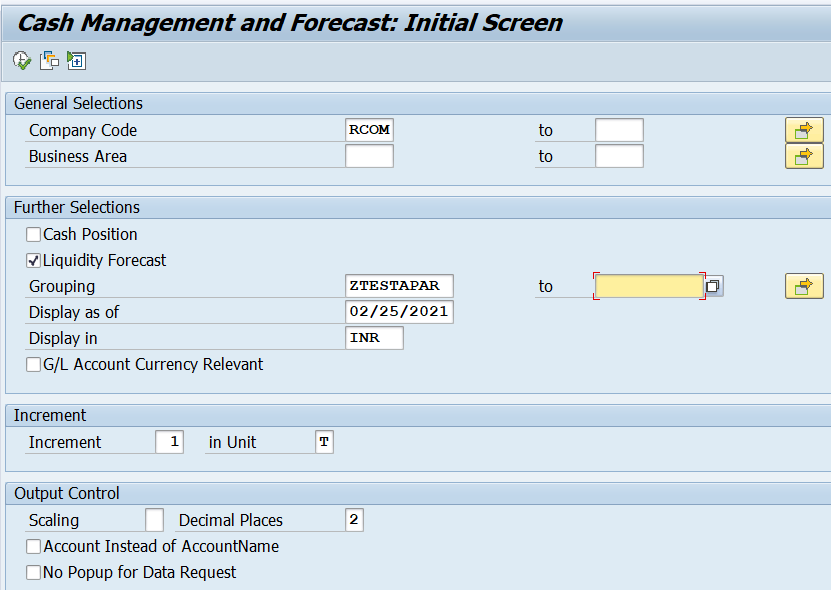This screenshot has width=831, height=590.
Task: Click the Display as of date field
Action: [399, 312]
